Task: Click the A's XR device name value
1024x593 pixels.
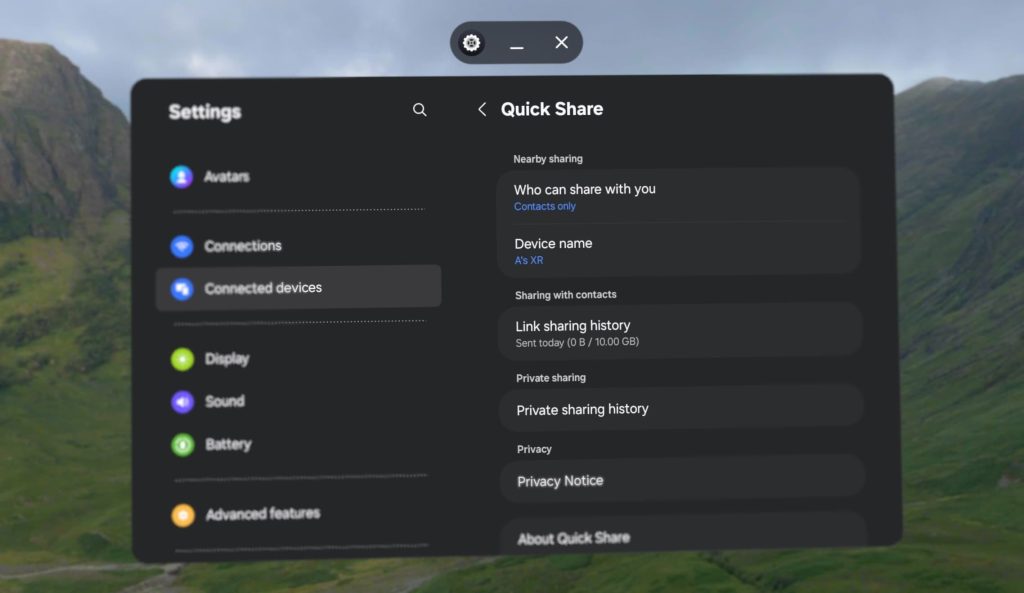Action: tap(529, 261)
